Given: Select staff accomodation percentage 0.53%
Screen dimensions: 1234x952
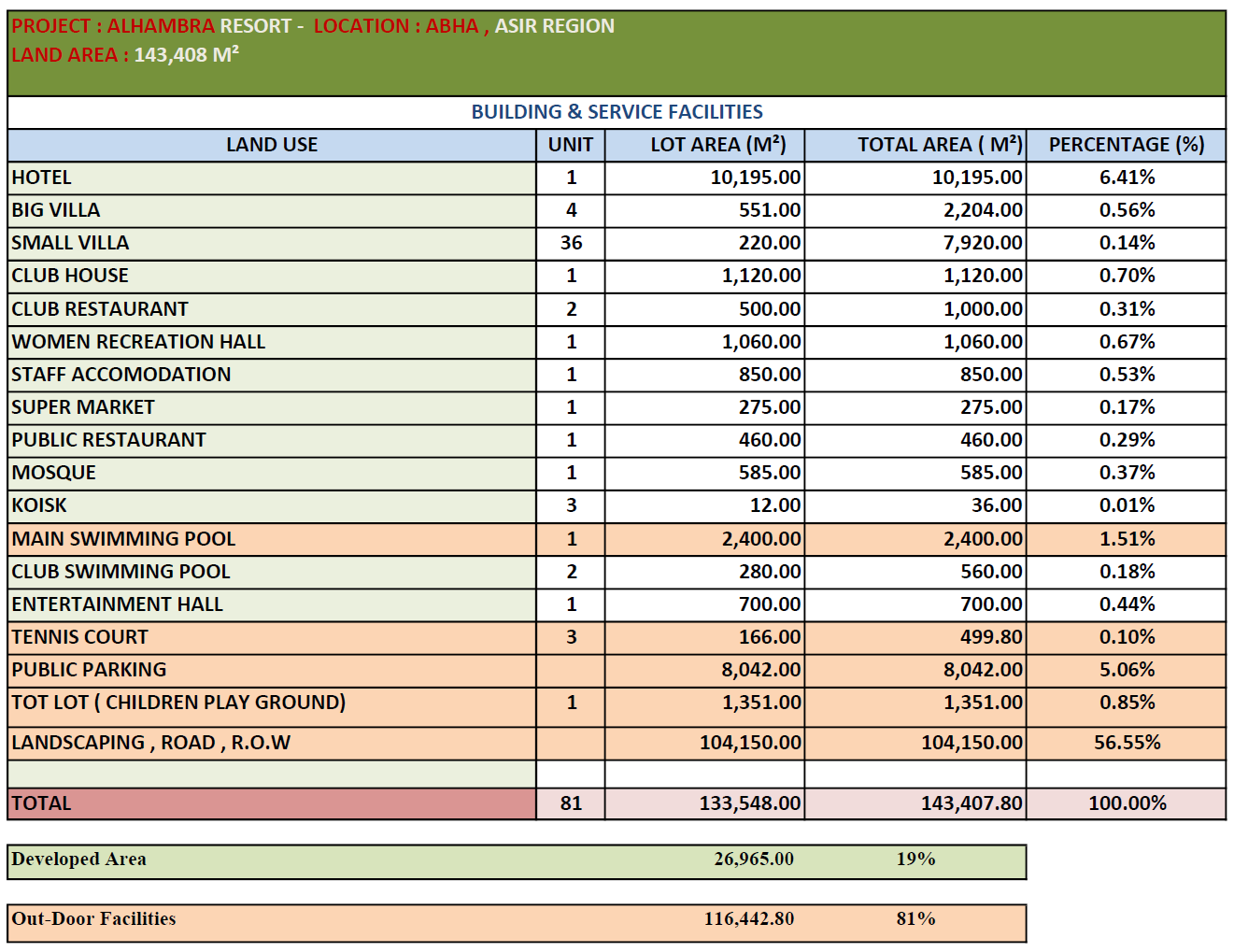Looking at the screenshot, I should point(1127,375).
